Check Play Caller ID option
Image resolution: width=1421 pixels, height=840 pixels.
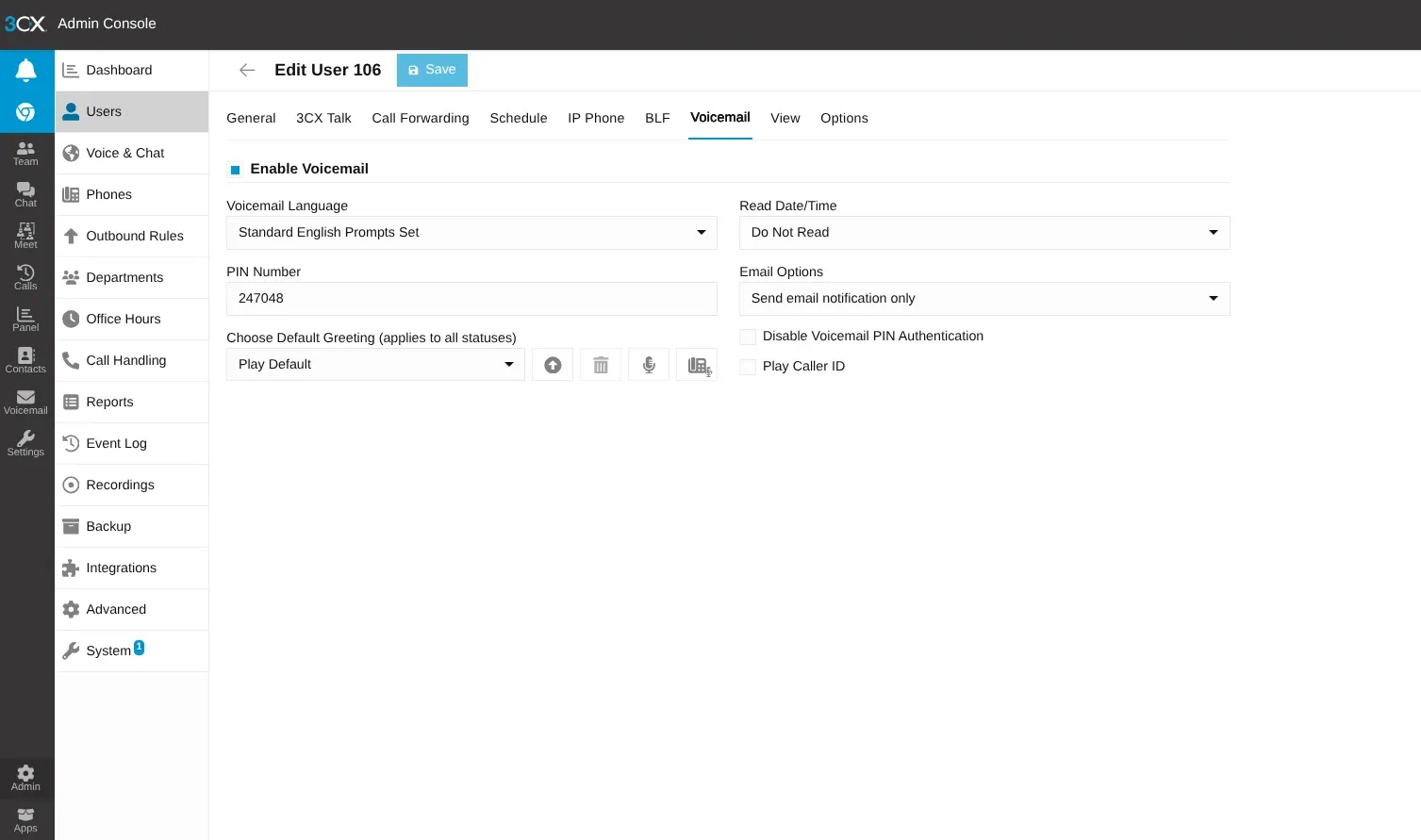pyautogui.click(x=748, y=367)
